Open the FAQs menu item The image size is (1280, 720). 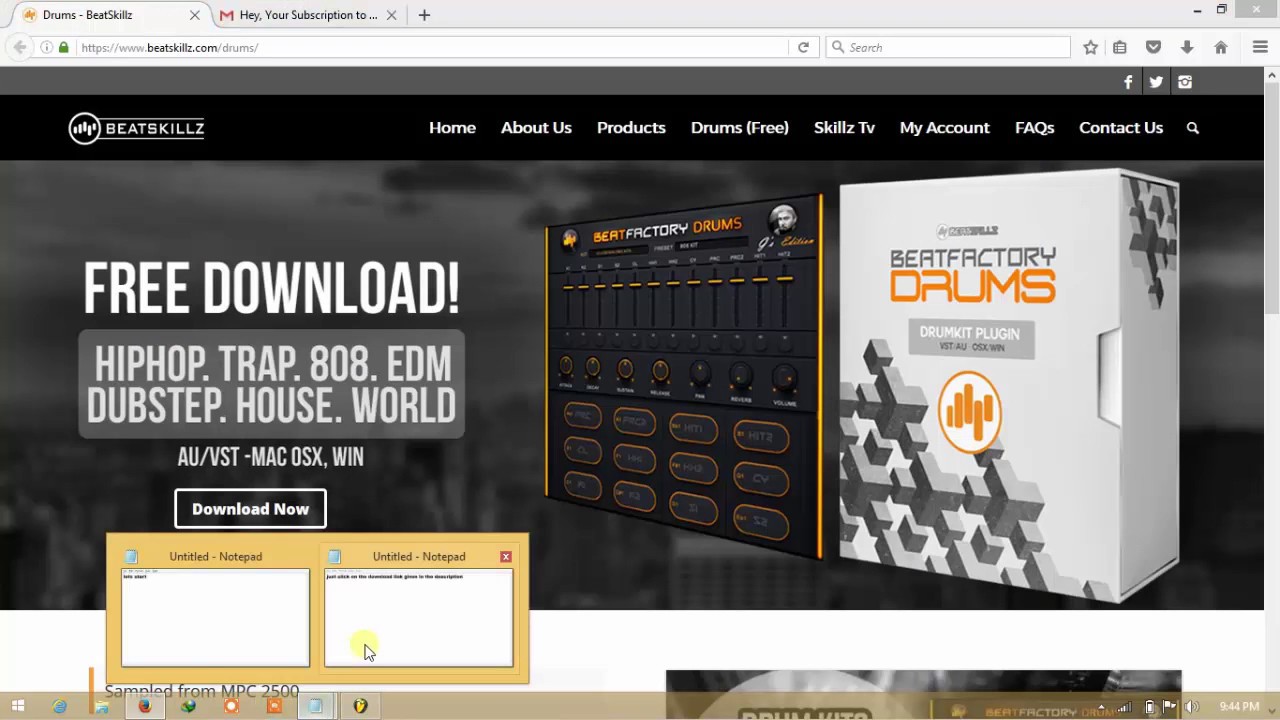[x=1034, y=128]
